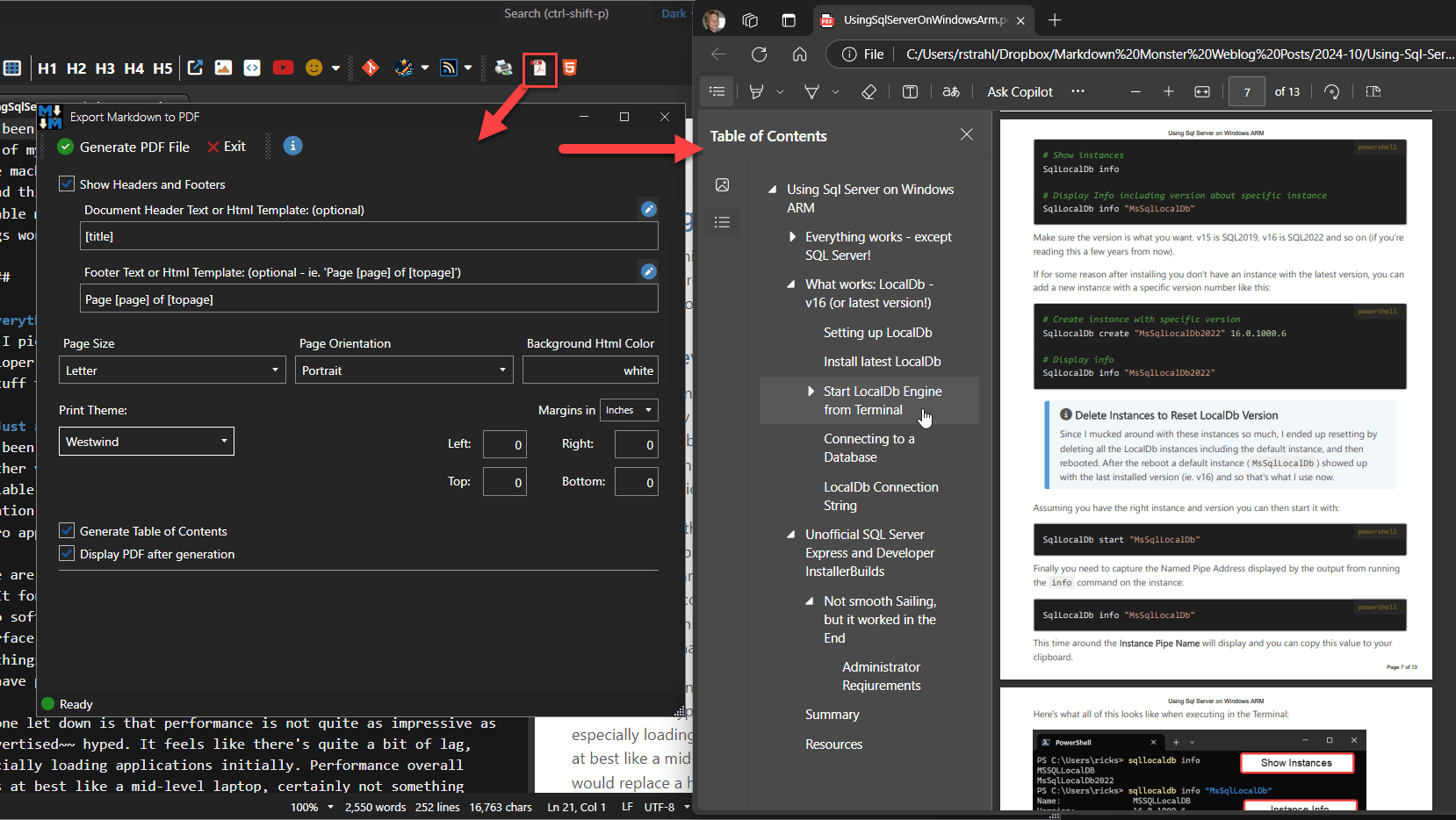Apply H5 heading from the toolbar
The image size is (1456, 820).
coord(163,68)
